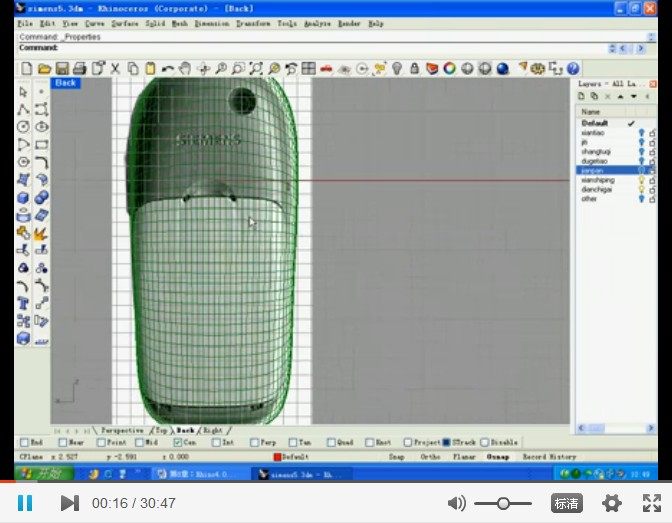672x523 pixels.
Task: Select the dianchigai layer row
Action: click(616, 189)
